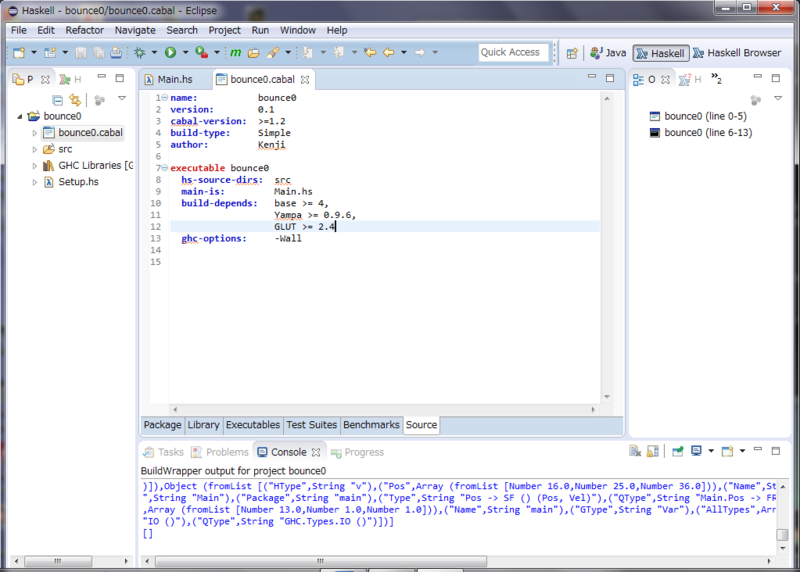Collapse the executable bounce0 section fold marker

164,168
